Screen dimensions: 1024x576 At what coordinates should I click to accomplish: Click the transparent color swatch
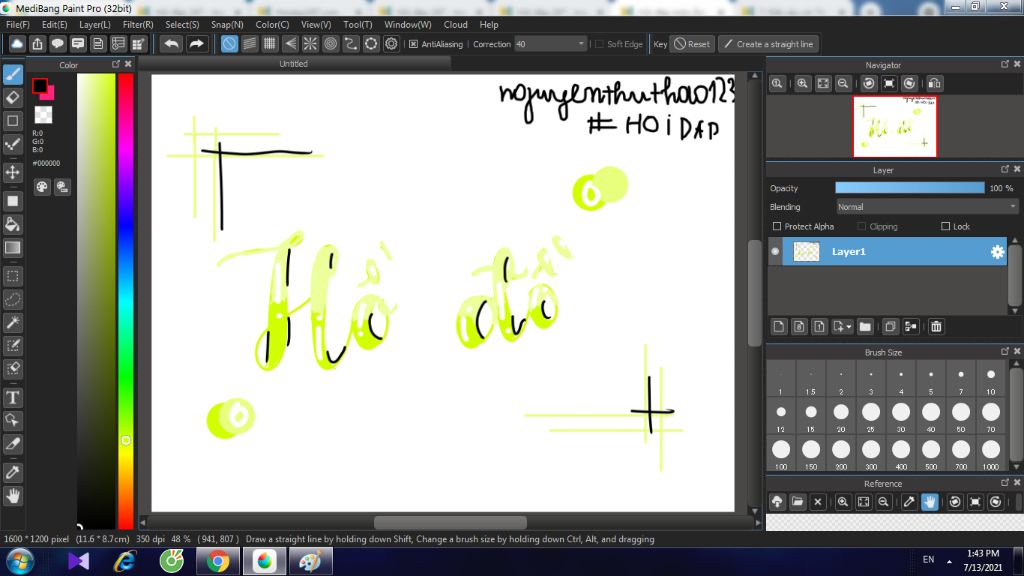(43, 115)
